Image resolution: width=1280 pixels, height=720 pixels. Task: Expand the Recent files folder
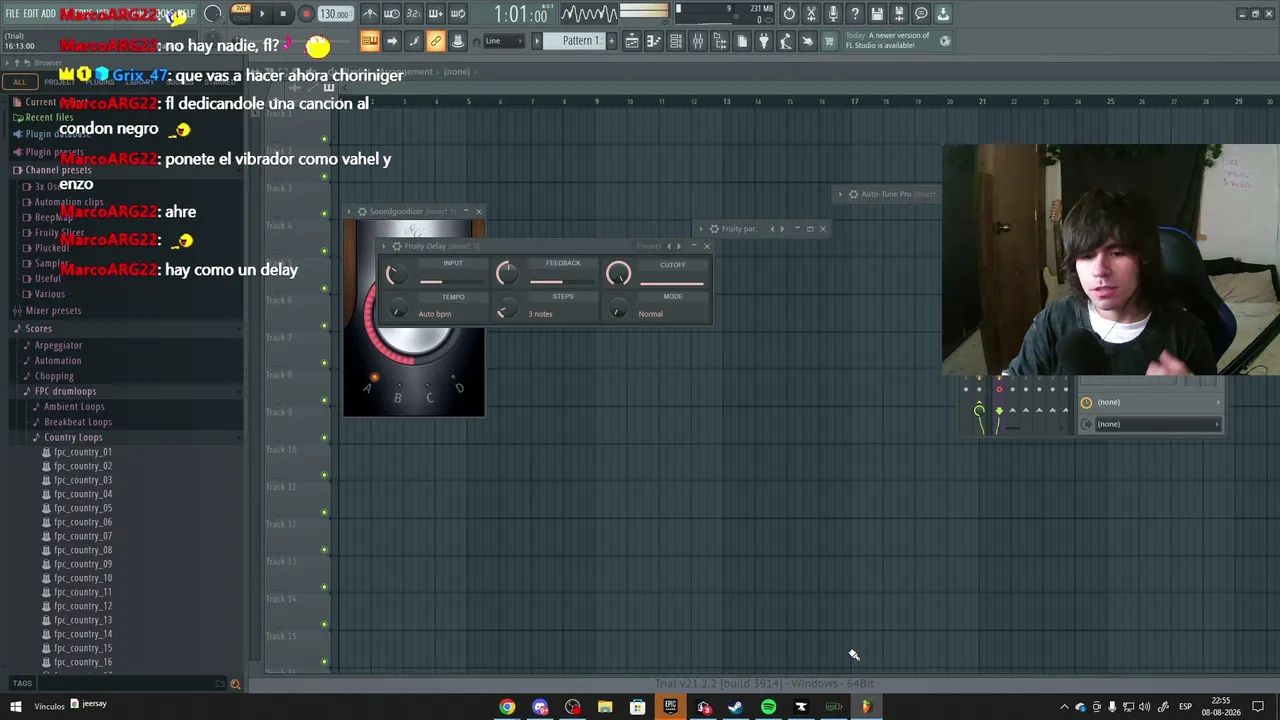[49, 117]
